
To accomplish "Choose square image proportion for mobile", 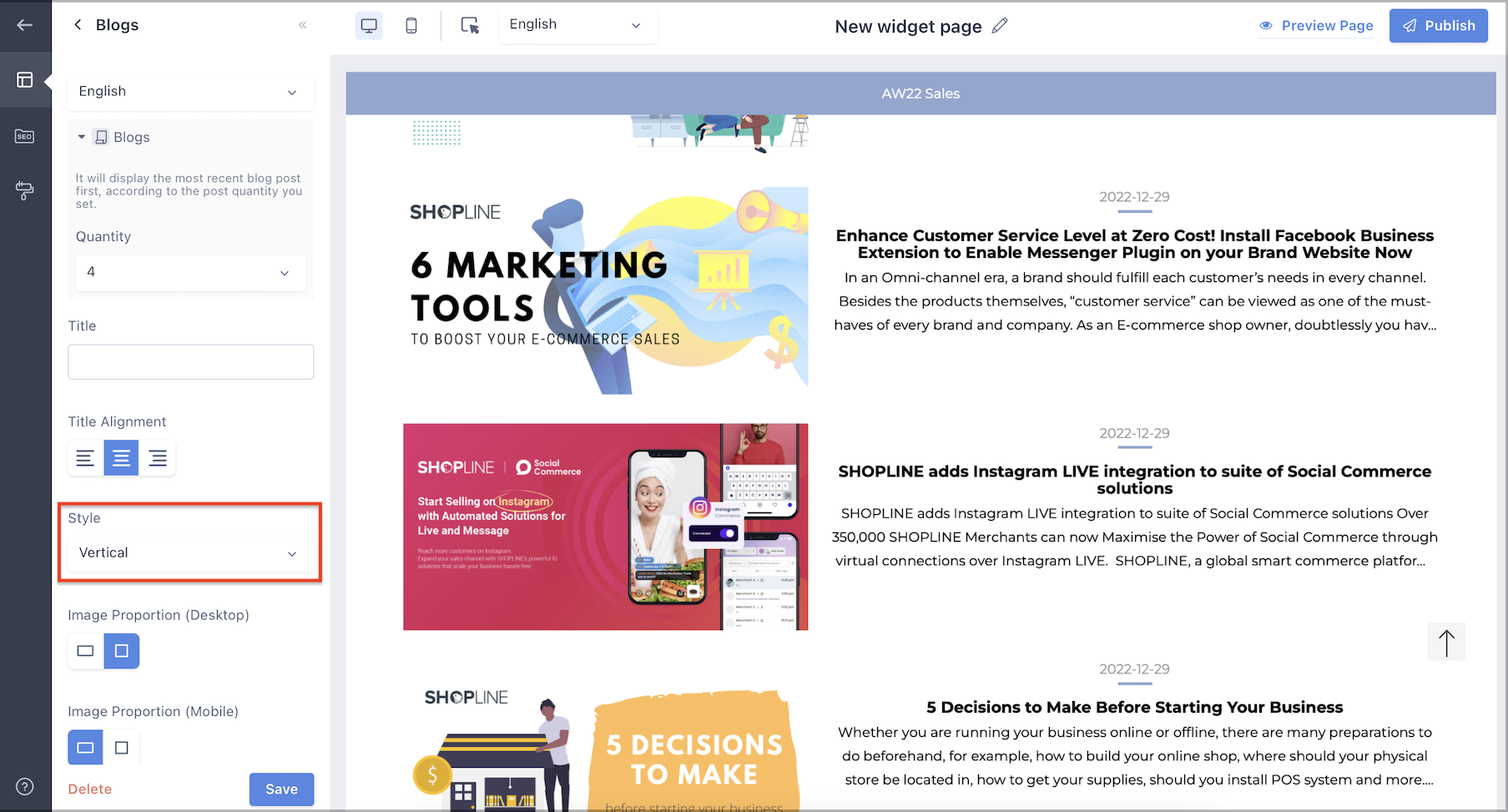I will point(121,748).
